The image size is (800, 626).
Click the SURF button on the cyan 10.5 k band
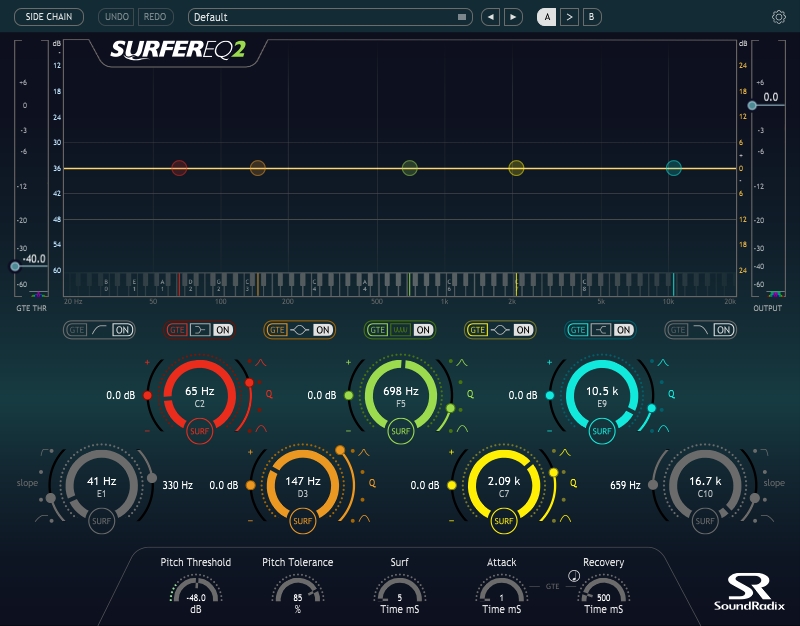tap(602, 431)
